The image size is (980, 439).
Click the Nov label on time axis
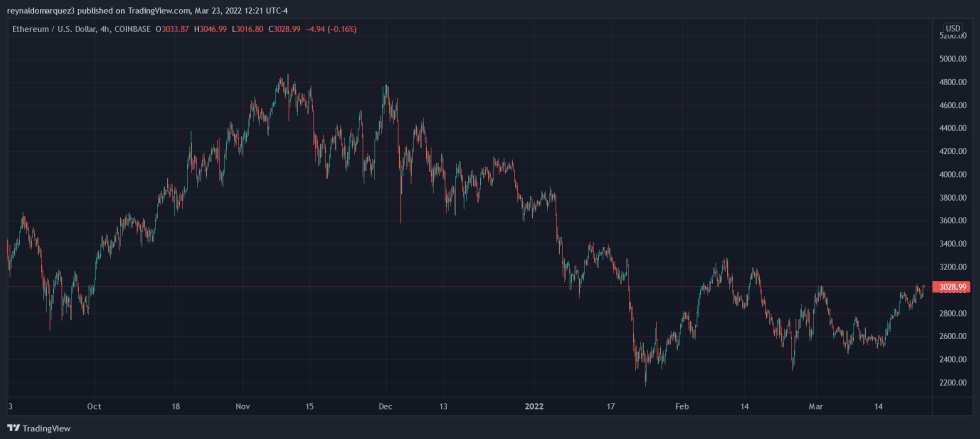point(243,406)
